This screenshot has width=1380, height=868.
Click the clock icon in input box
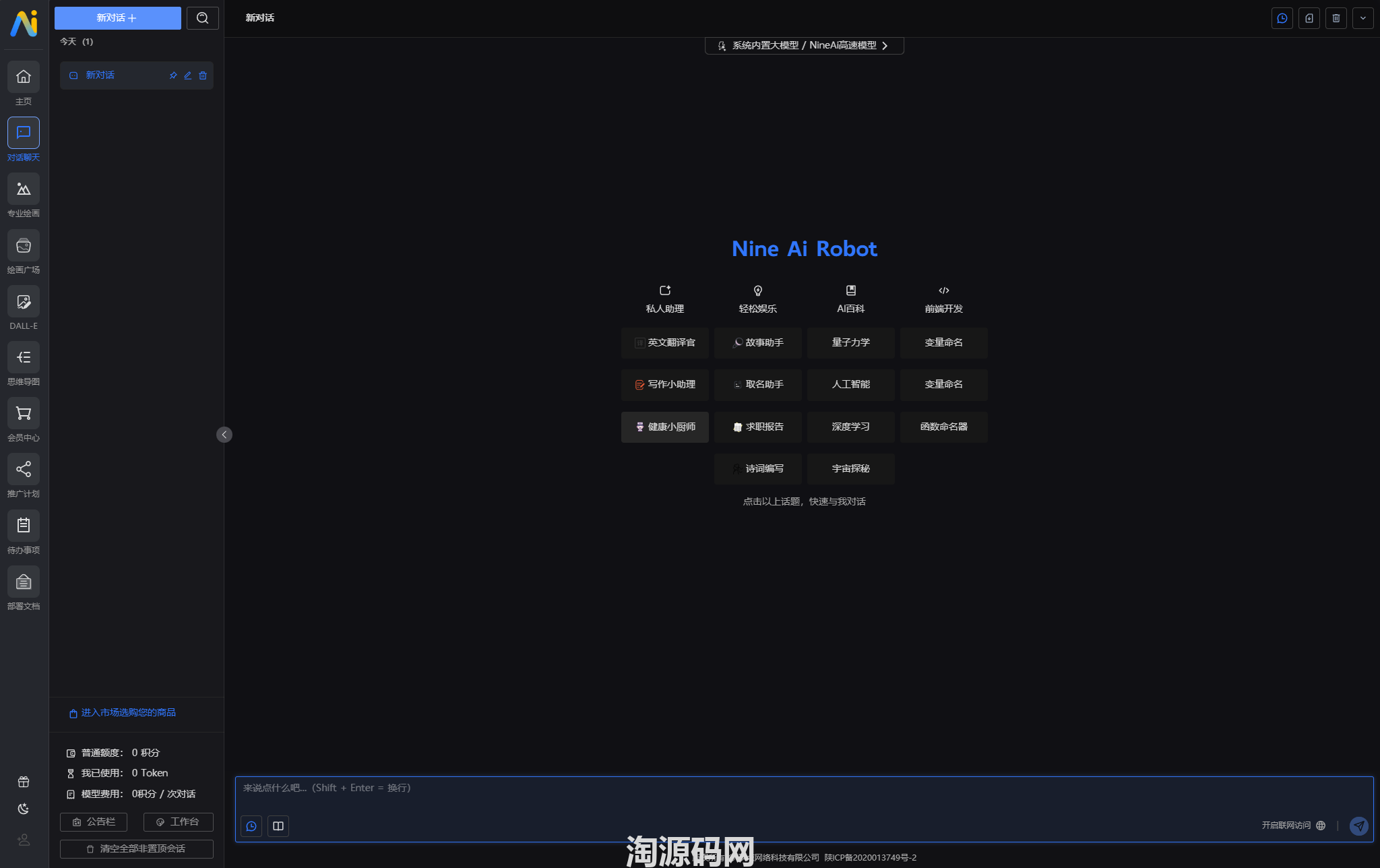(251, 826)
